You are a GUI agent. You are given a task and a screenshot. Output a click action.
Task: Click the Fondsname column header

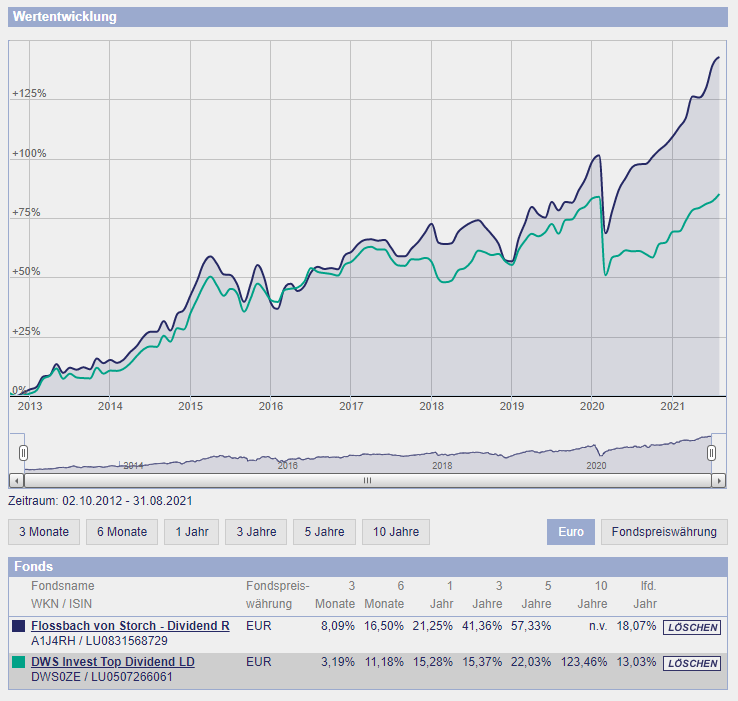click(63, 586)
